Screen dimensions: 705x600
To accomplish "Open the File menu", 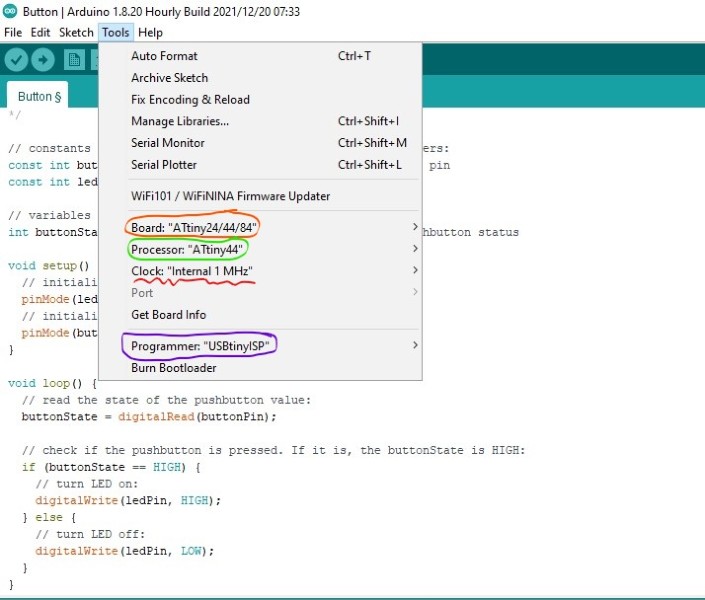I will coord(13,32).
